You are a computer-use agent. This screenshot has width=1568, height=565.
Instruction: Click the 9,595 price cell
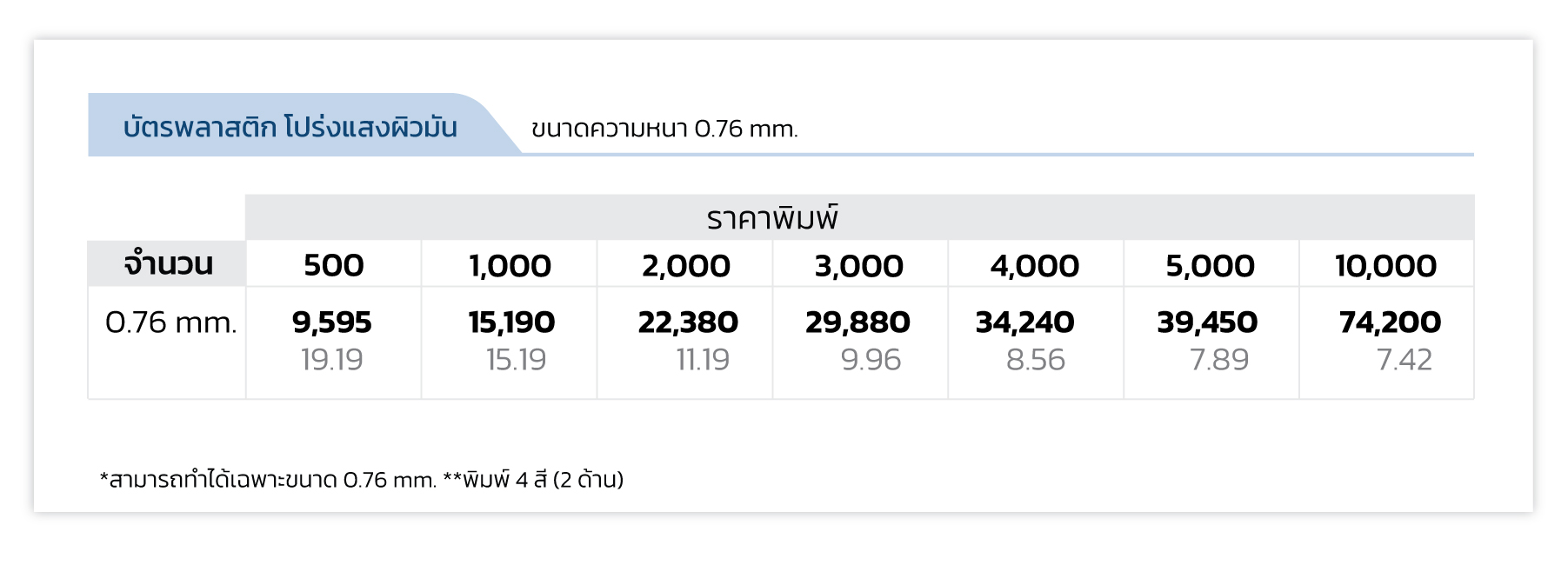click(x=334, y=342)
